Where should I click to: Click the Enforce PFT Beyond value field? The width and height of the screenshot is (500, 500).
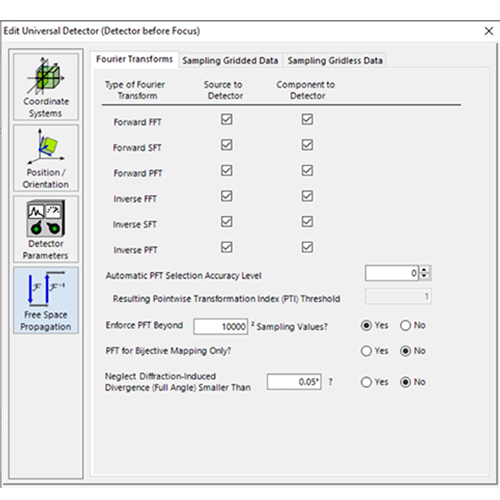(221, 326)
